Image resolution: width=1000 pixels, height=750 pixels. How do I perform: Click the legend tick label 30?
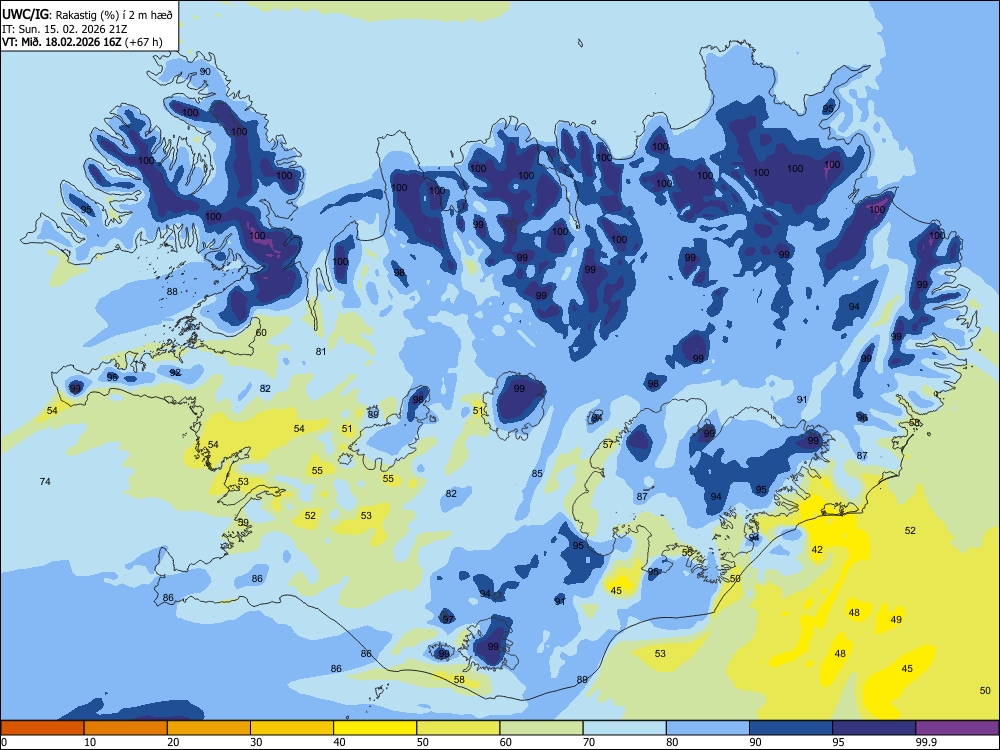click(256, 742)
